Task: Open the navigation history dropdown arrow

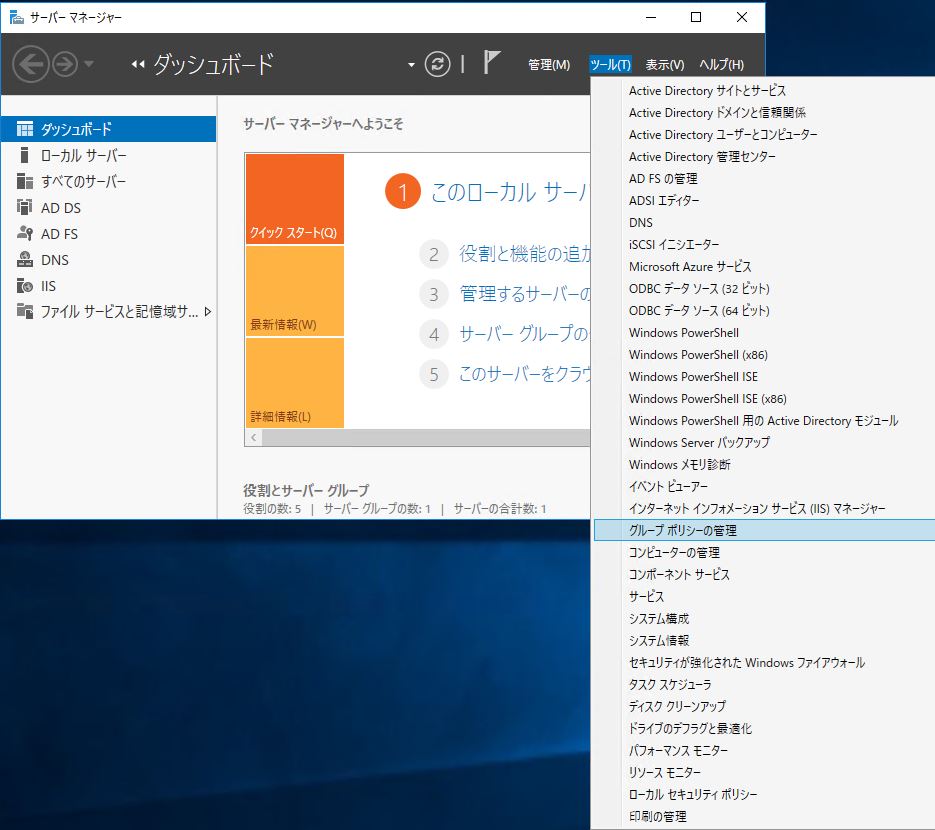Action: 90,65
